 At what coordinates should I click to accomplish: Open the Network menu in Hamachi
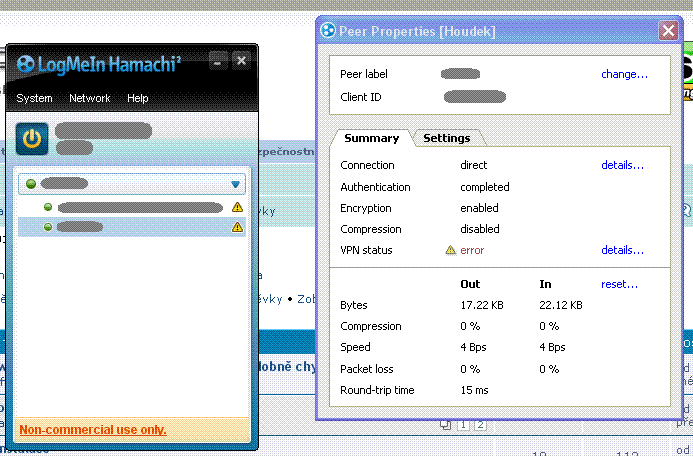[90, 98]
